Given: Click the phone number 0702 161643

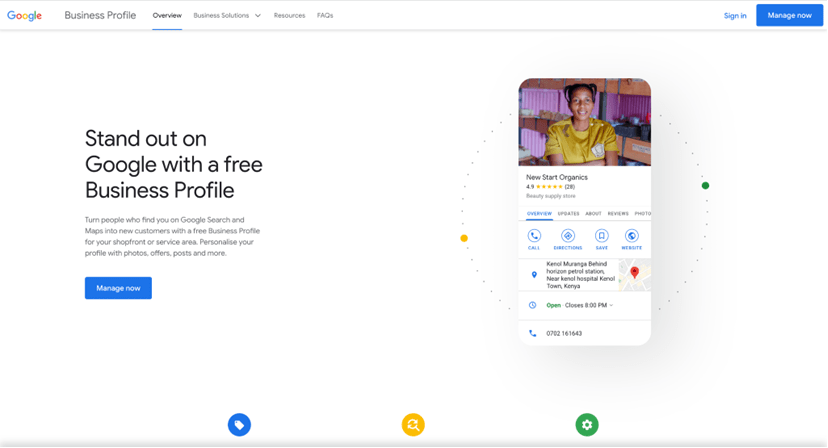Looking at the screenshot, I should 564,333.
